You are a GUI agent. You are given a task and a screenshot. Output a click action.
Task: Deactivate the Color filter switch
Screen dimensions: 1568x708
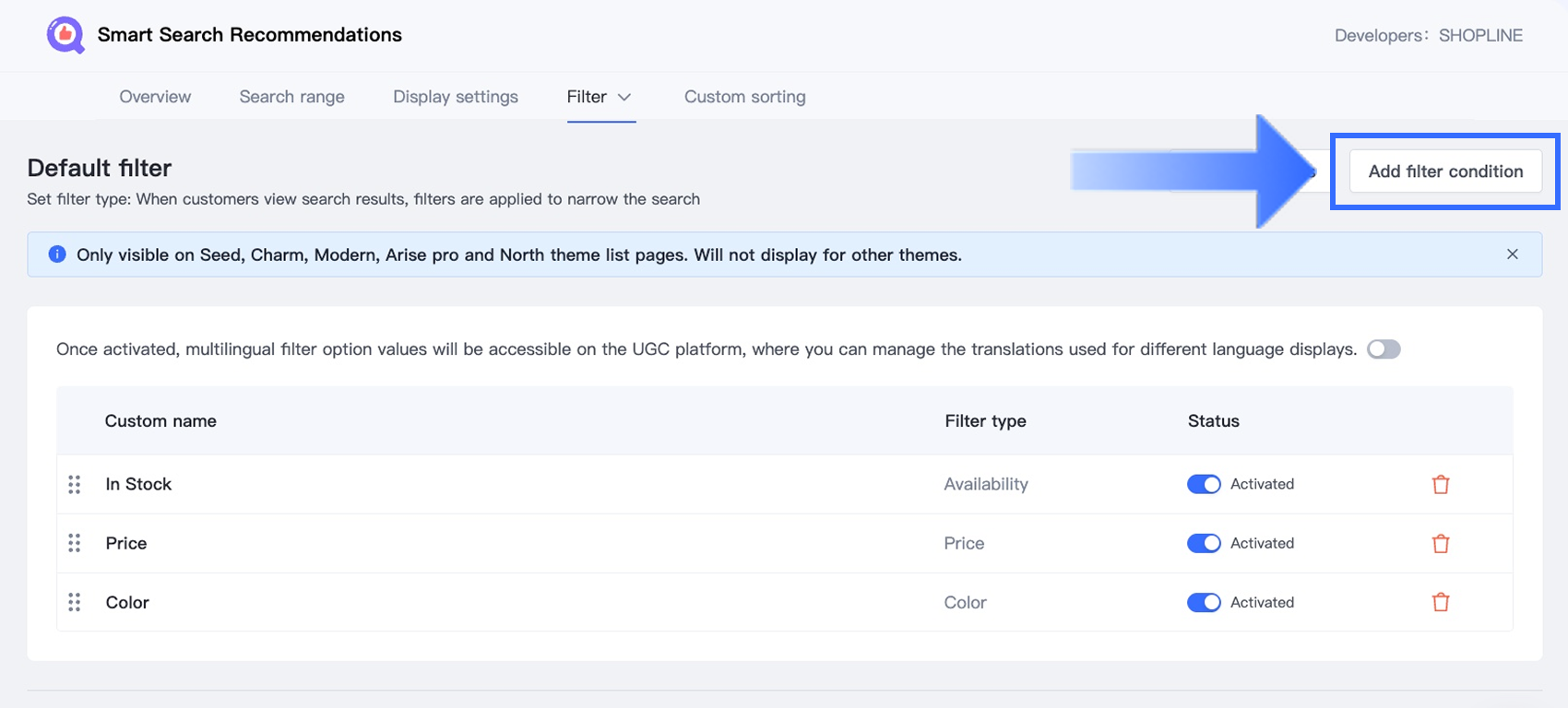pos(1204,602)
